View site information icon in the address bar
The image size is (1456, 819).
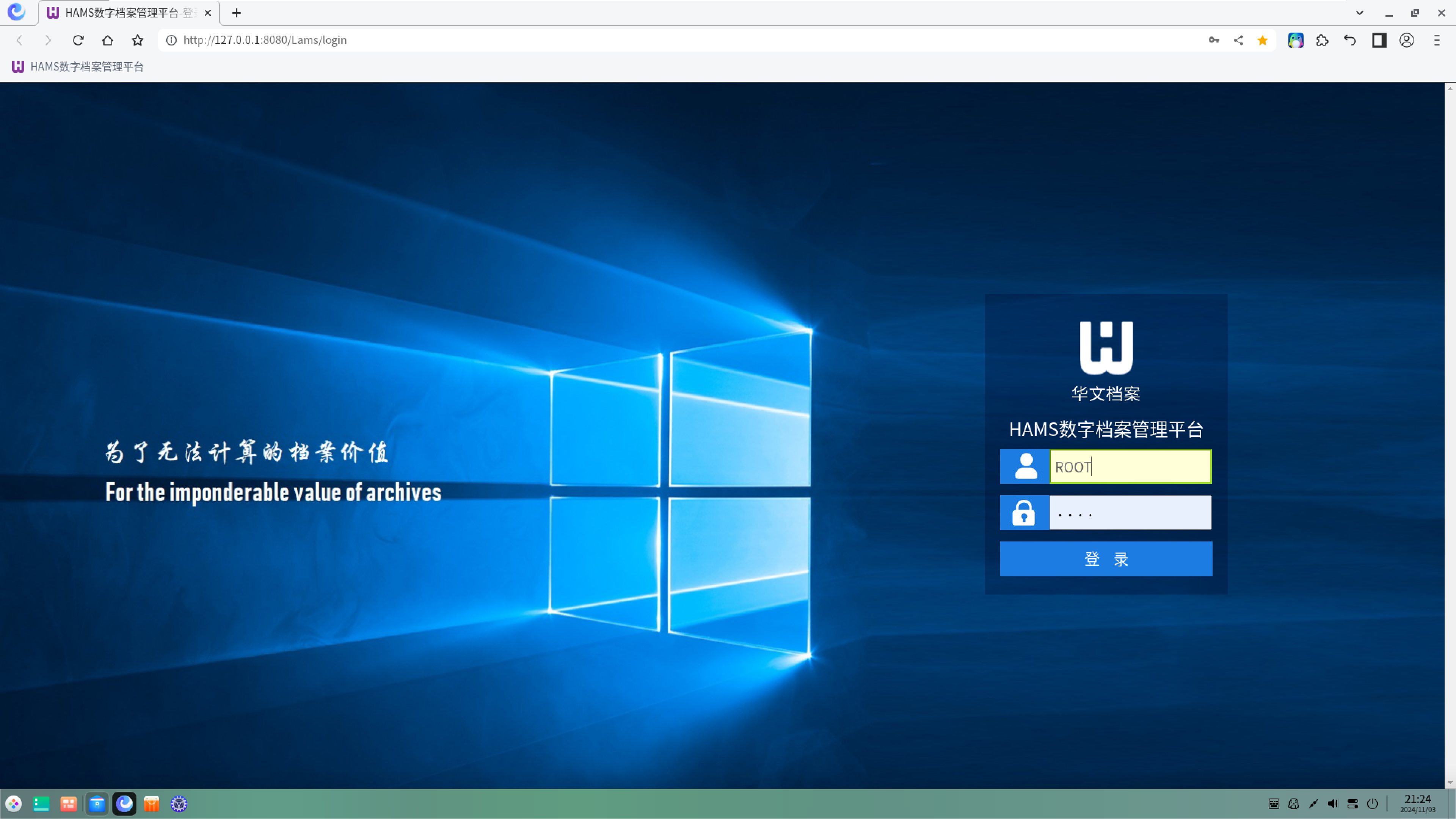171,40
